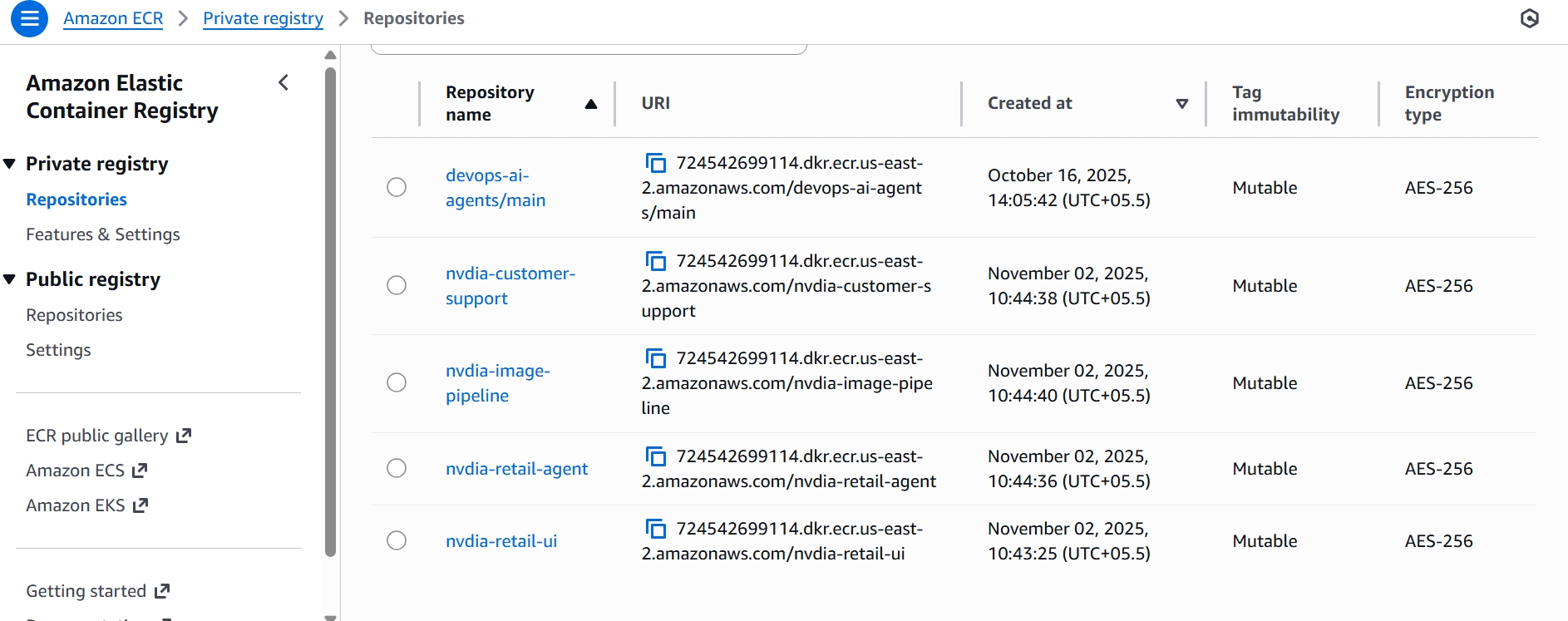Copy the nvdia-retail-agent repository URI
The height and width of the screenshot is (621, 1568).
pos(656,456)
